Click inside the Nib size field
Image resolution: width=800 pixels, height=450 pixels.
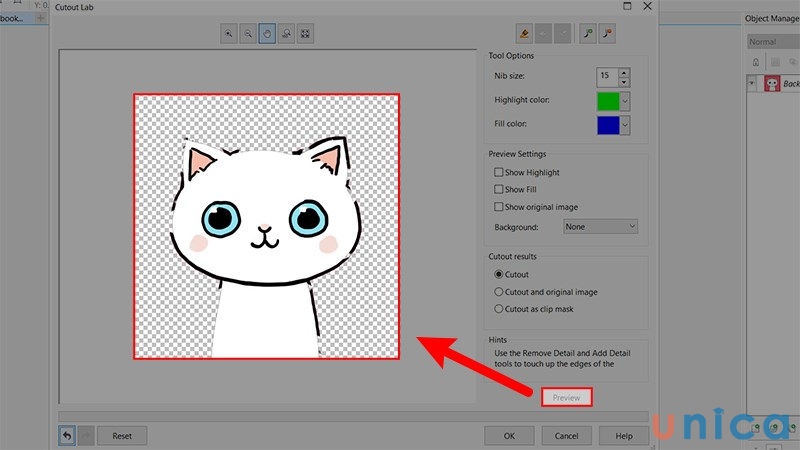point(605,76)
